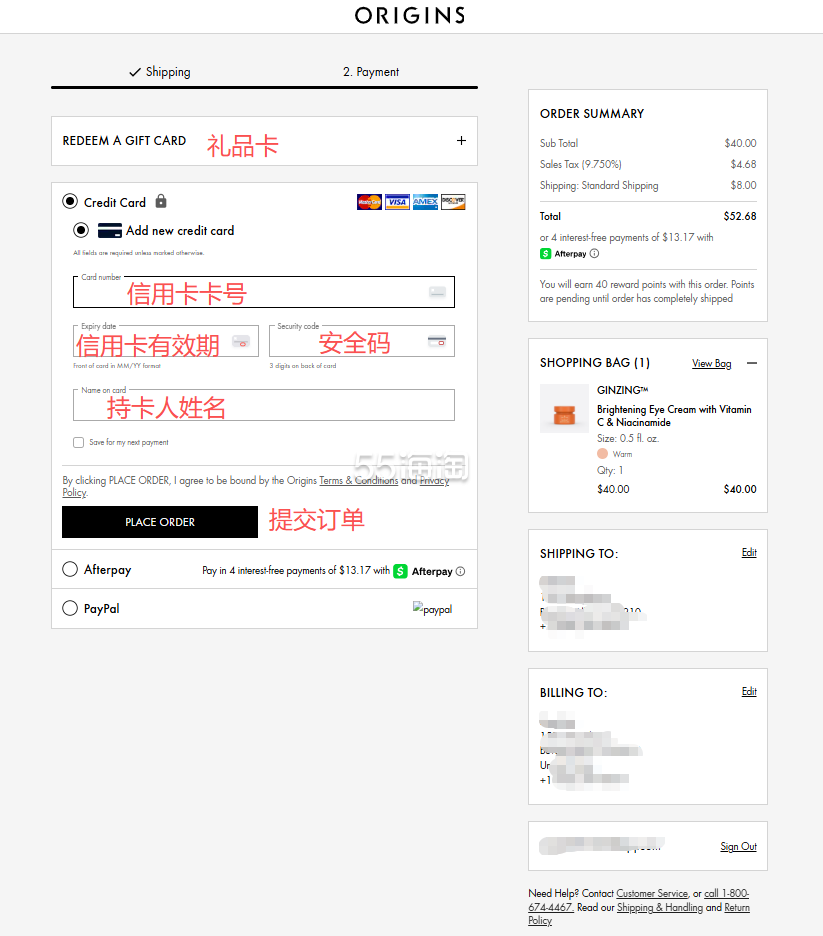Click into the Card number field

tap(264, 292)
